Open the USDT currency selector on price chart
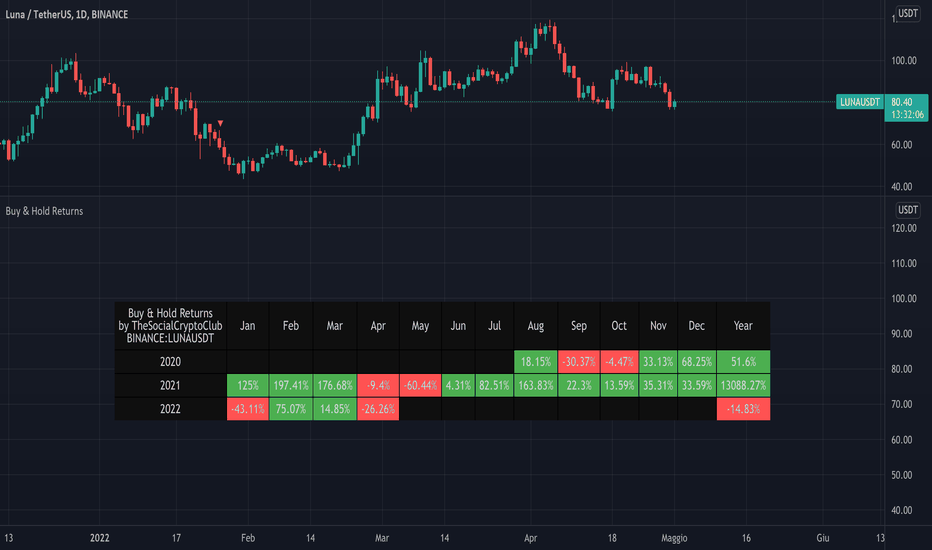This screenshot has width=932, height=550. pyautogui.click(x=908, y=13)
